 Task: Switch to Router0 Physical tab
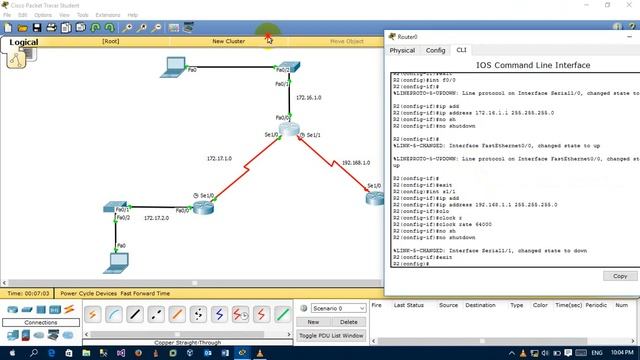[402, 50]
